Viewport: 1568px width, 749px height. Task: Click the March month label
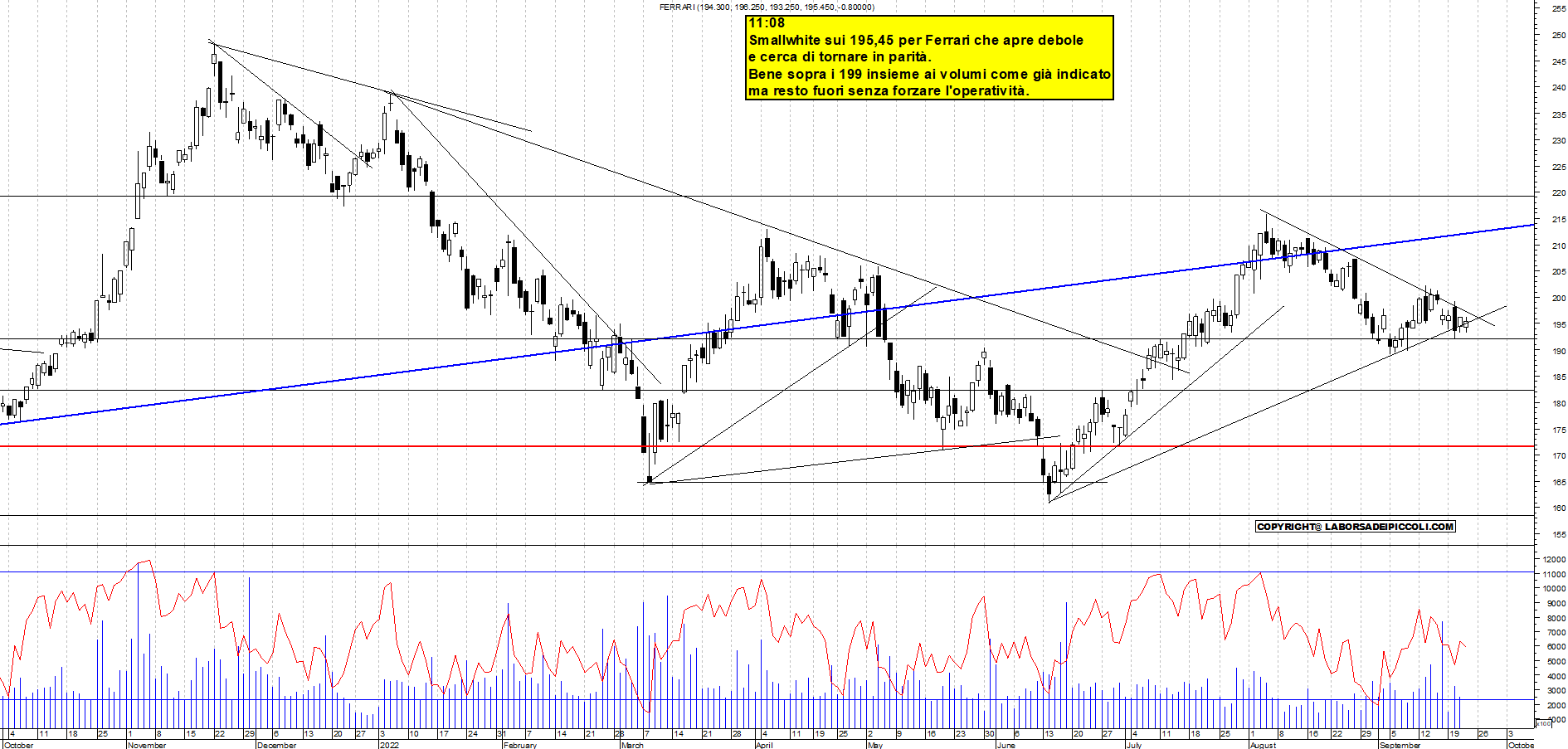(x=632, y=745)
